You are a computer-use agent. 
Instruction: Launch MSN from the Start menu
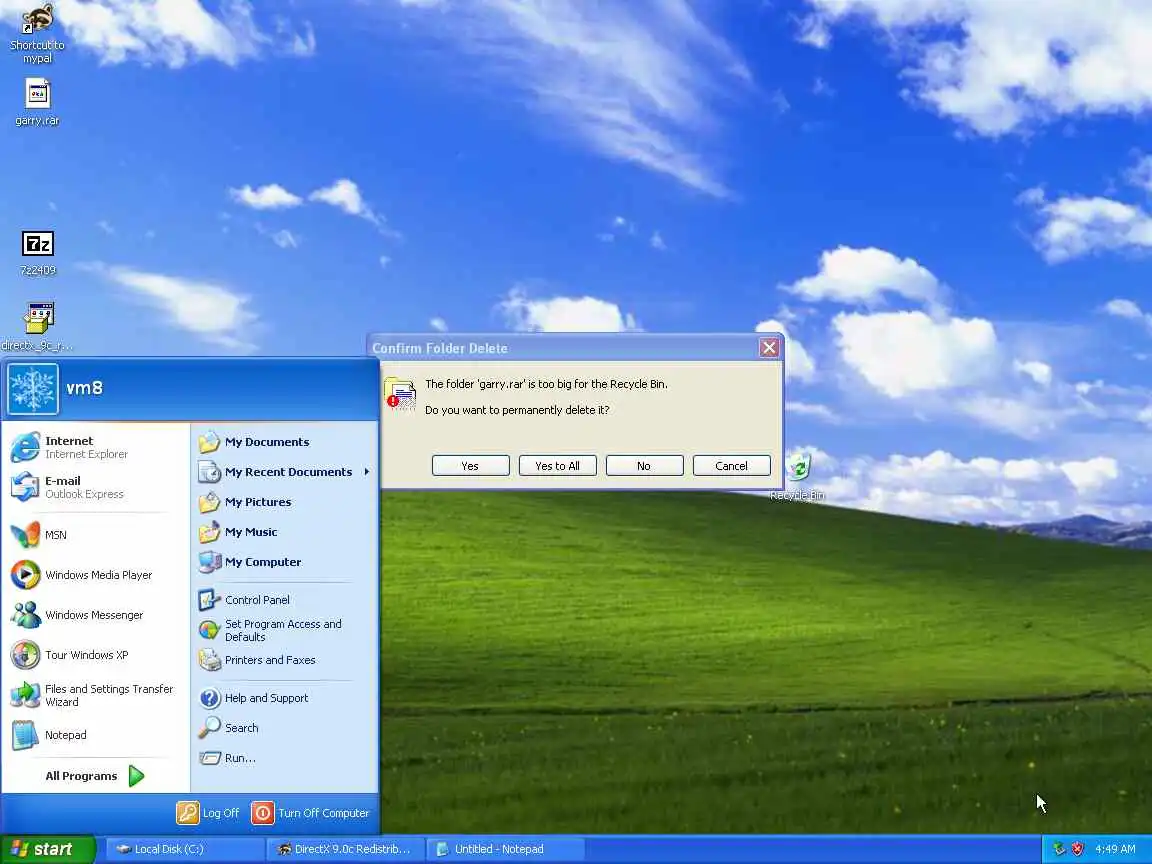[96, 535]
